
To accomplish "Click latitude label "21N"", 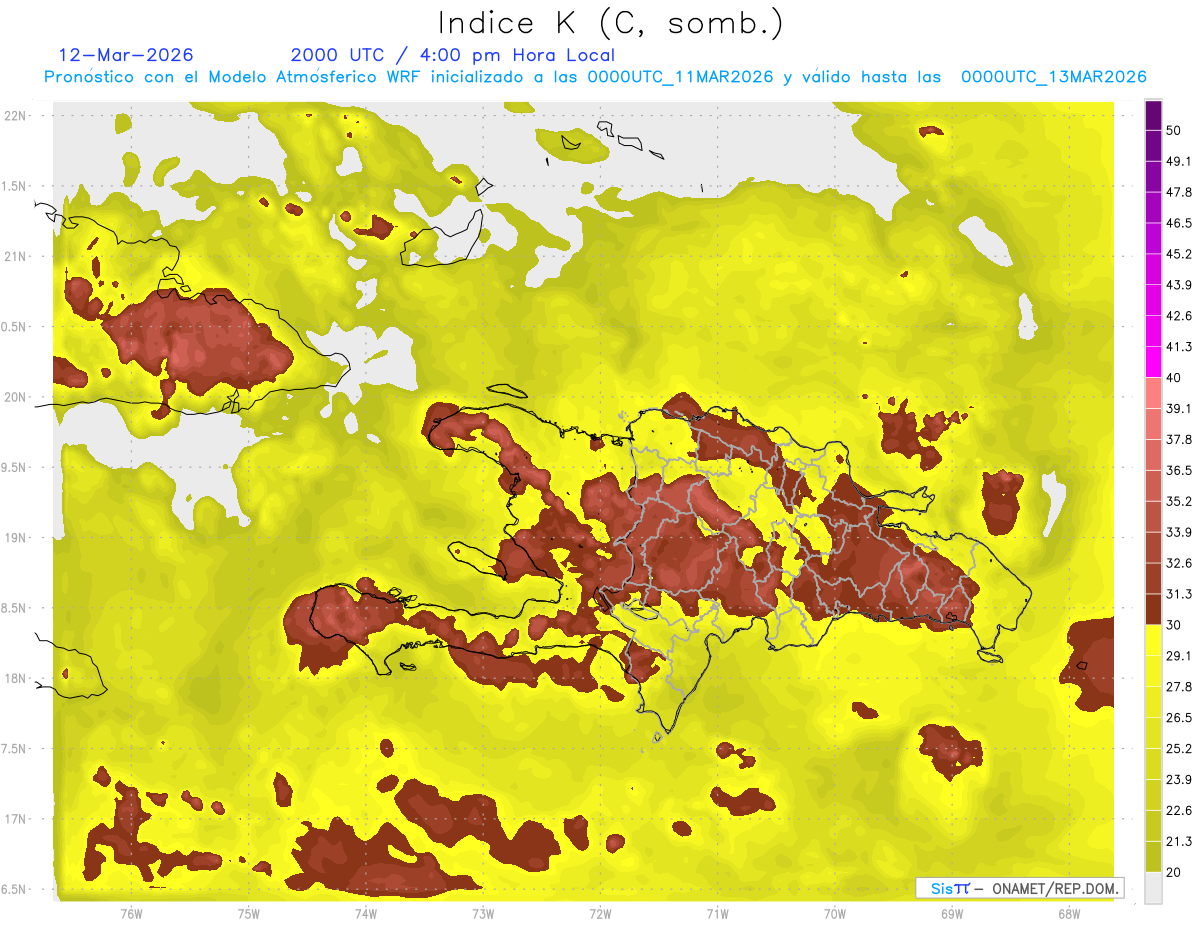I will click(17, 257).
